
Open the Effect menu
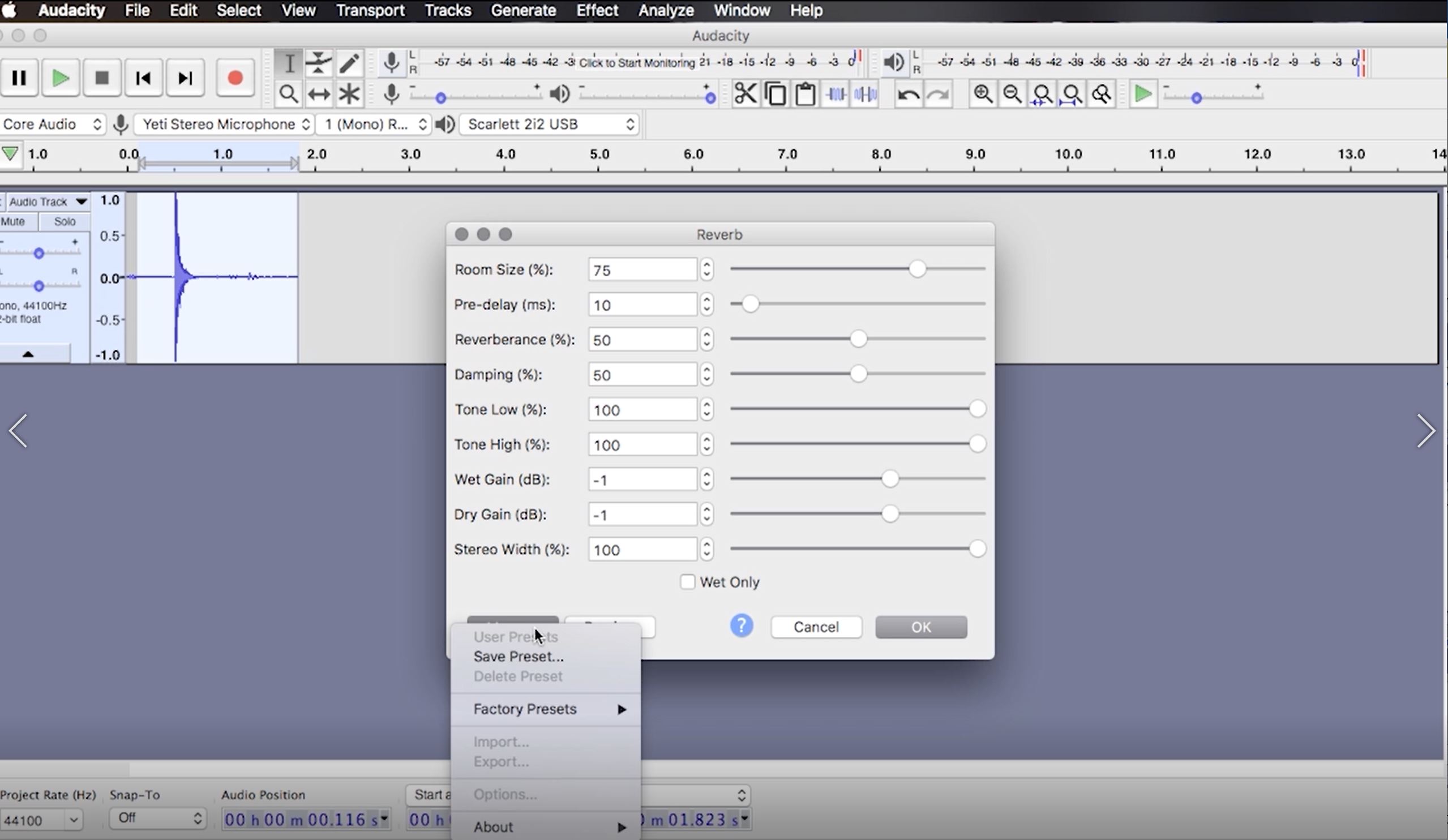click(x=597, y=10)
